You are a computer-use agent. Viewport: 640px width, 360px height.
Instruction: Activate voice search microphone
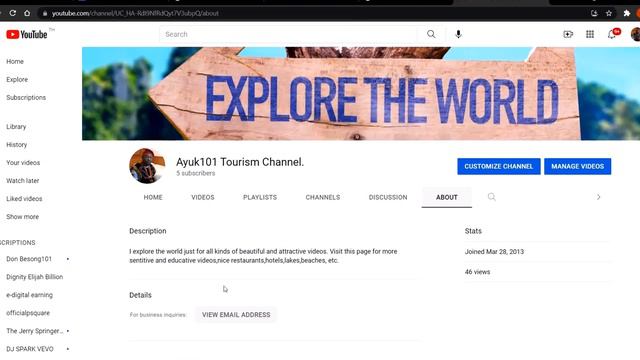458,34
